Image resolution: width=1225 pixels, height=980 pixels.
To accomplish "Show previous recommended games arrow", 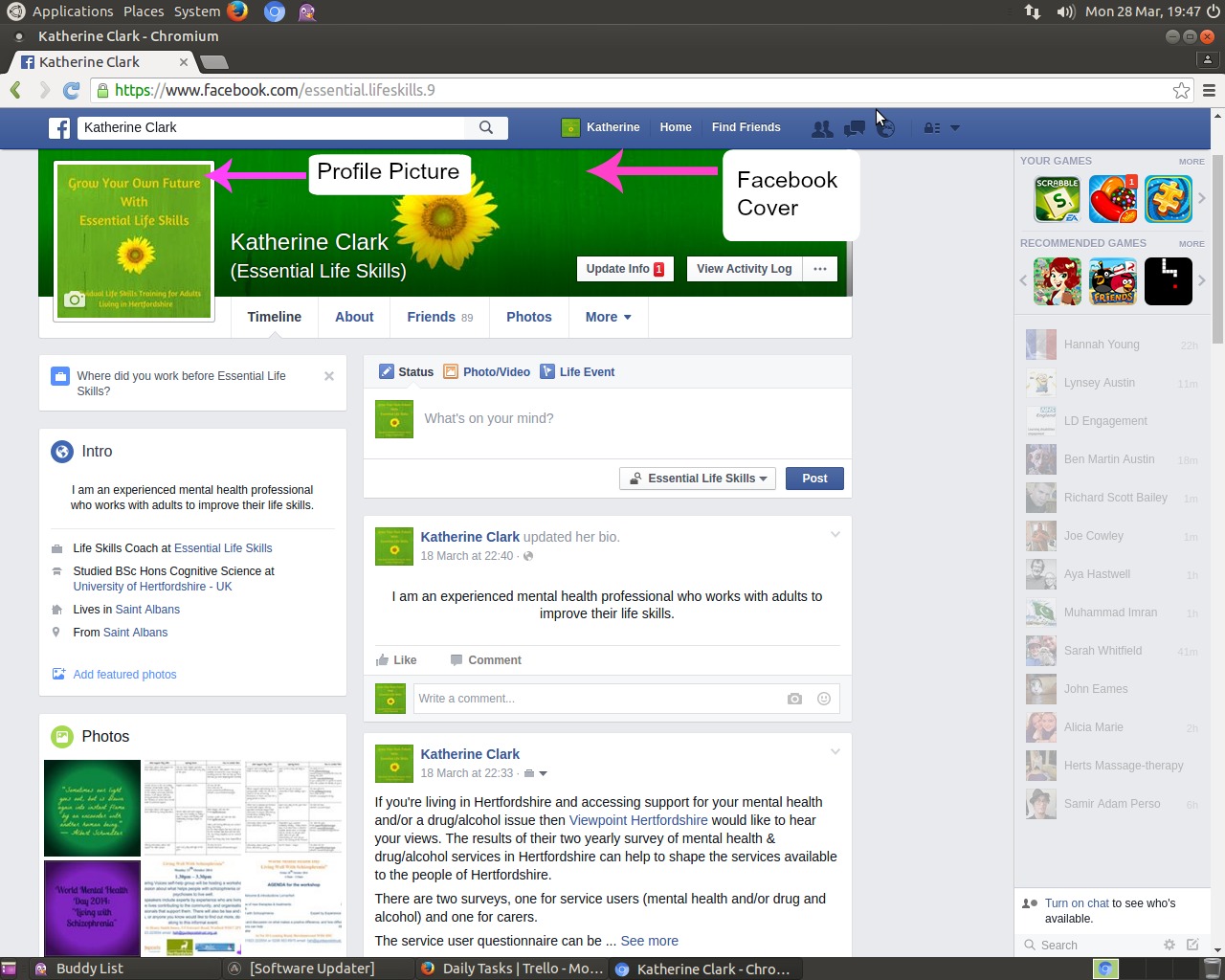I will click(1023, 281).
